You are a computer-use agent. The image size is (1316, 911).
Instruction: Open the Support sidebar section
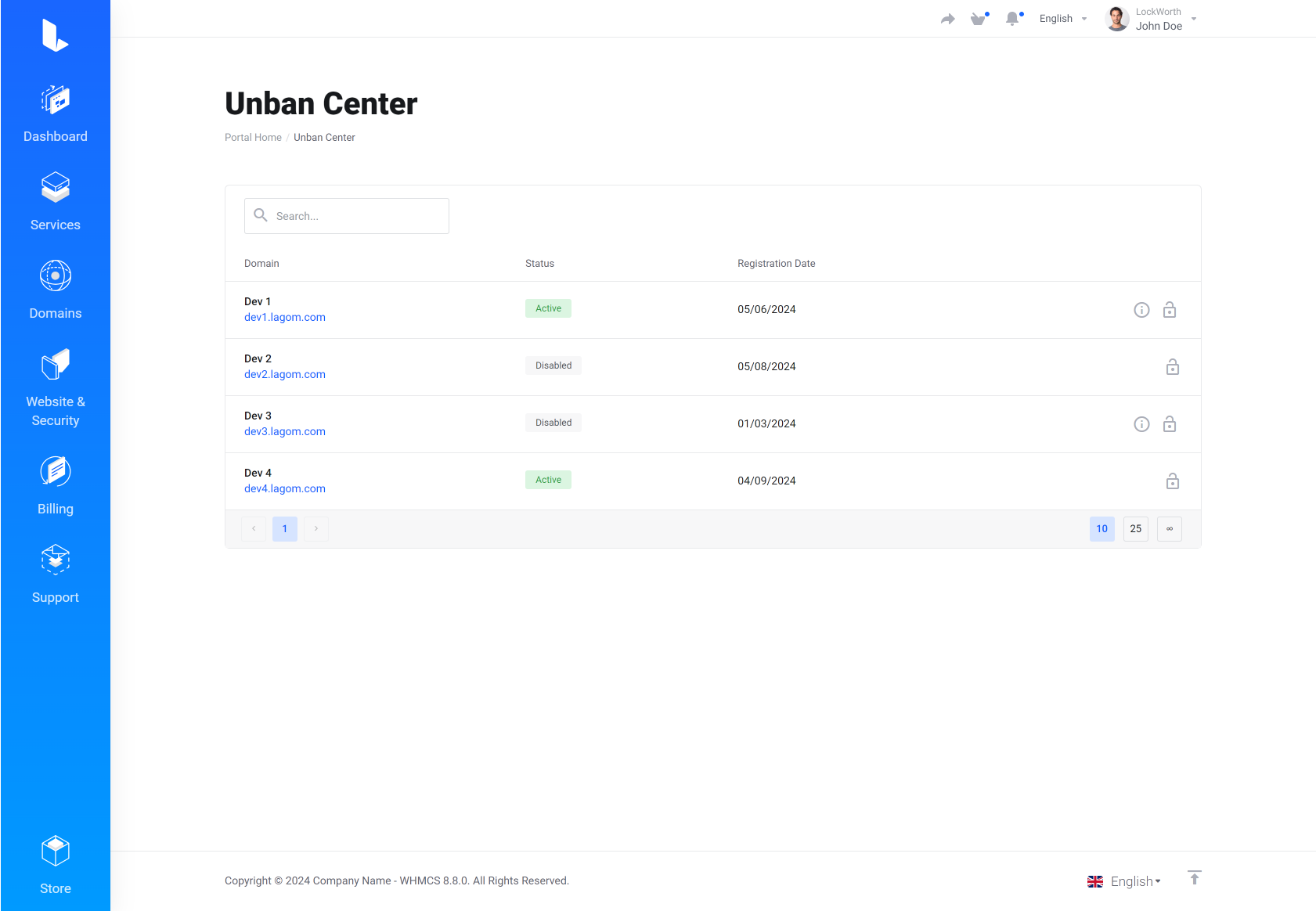55,575
